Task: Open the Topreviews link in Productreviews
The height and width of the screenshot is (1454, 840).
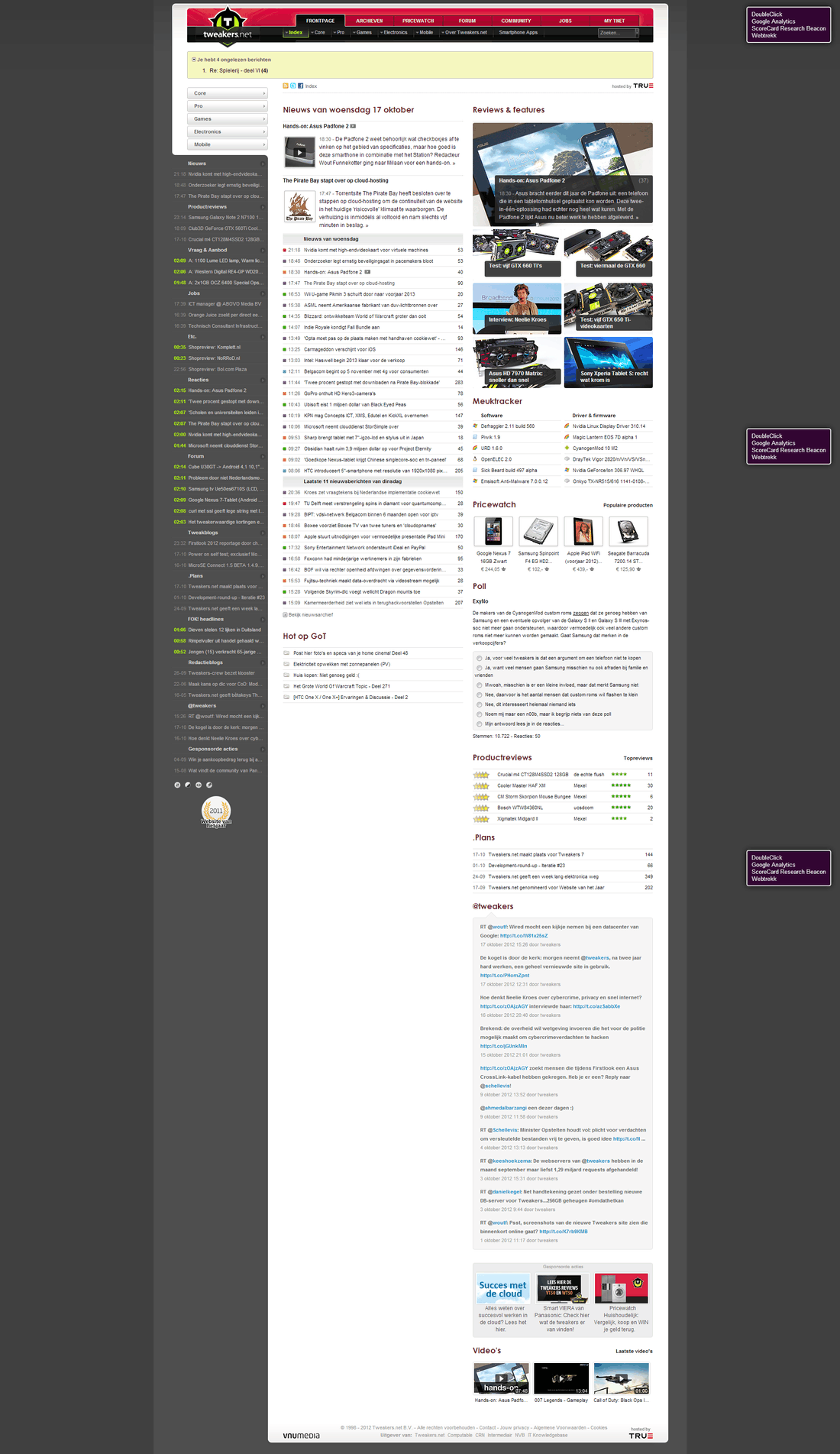Action: click(x=638, y=759)
